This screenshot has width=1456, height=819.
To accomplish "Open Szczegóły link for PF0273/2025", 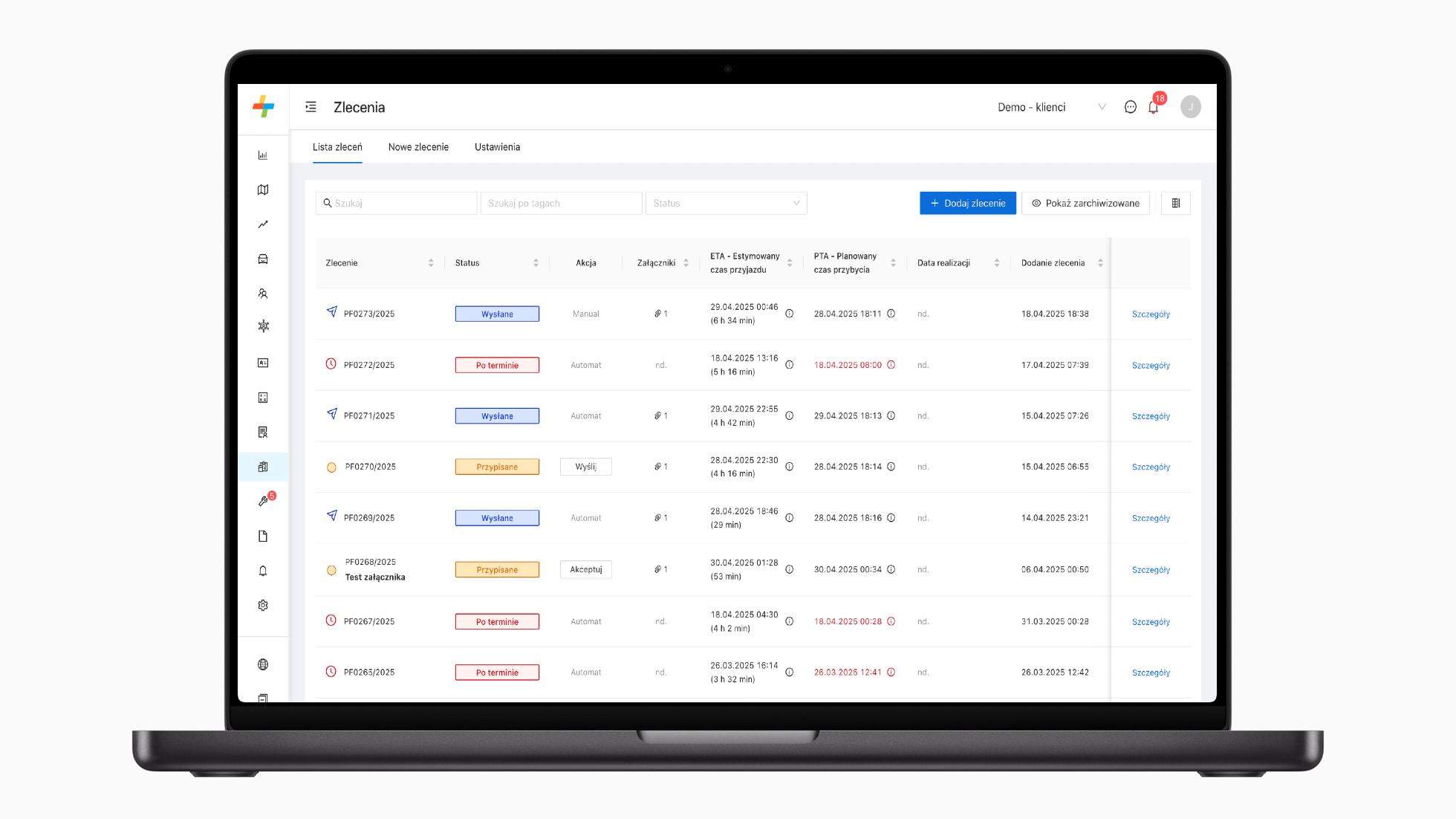I will [x=1151, y=314].
